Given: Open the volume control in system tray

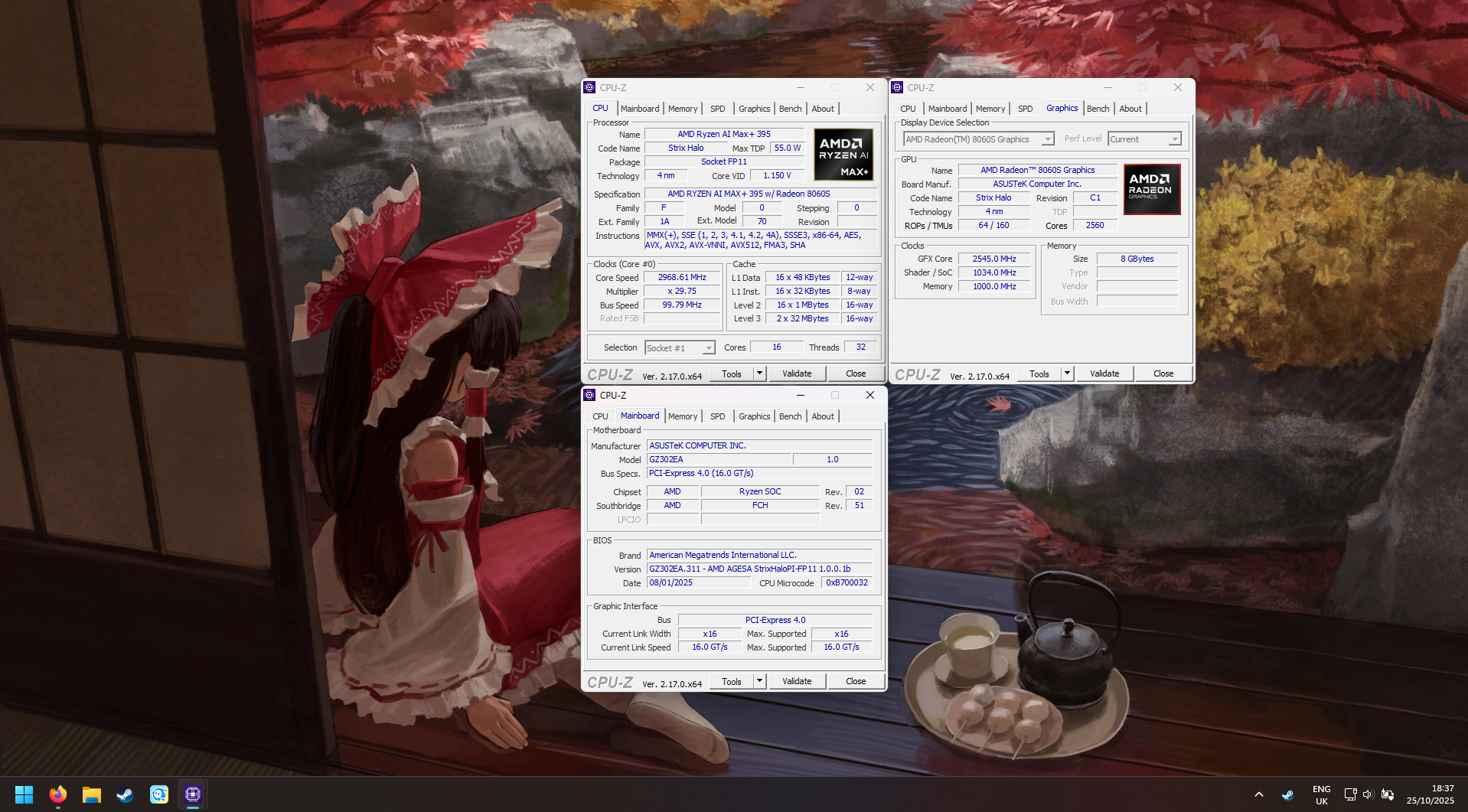Looking at the screenshot, I should click(1368, 794).
